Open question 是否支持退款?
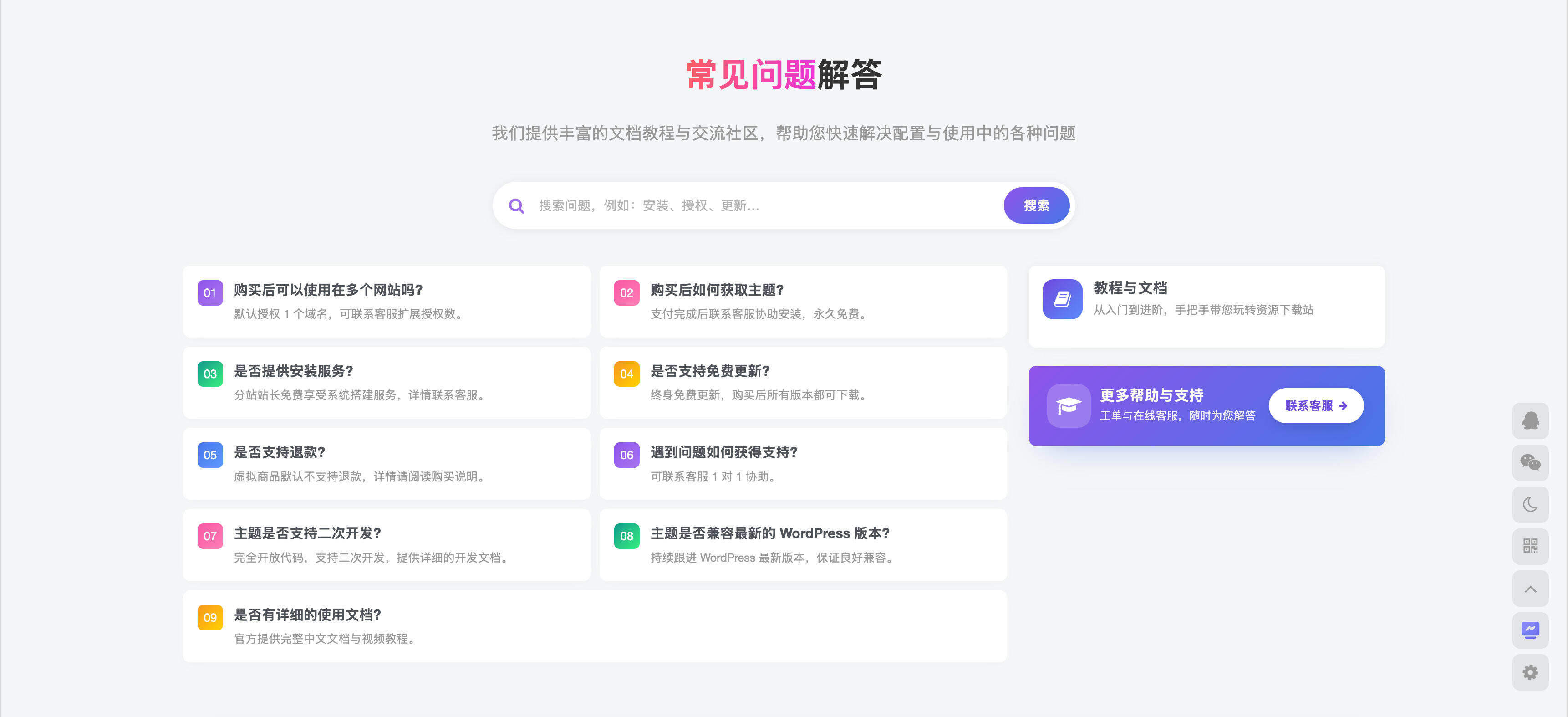The width and height of the screenshot is (1568, 717). click(x=280, y=452)
